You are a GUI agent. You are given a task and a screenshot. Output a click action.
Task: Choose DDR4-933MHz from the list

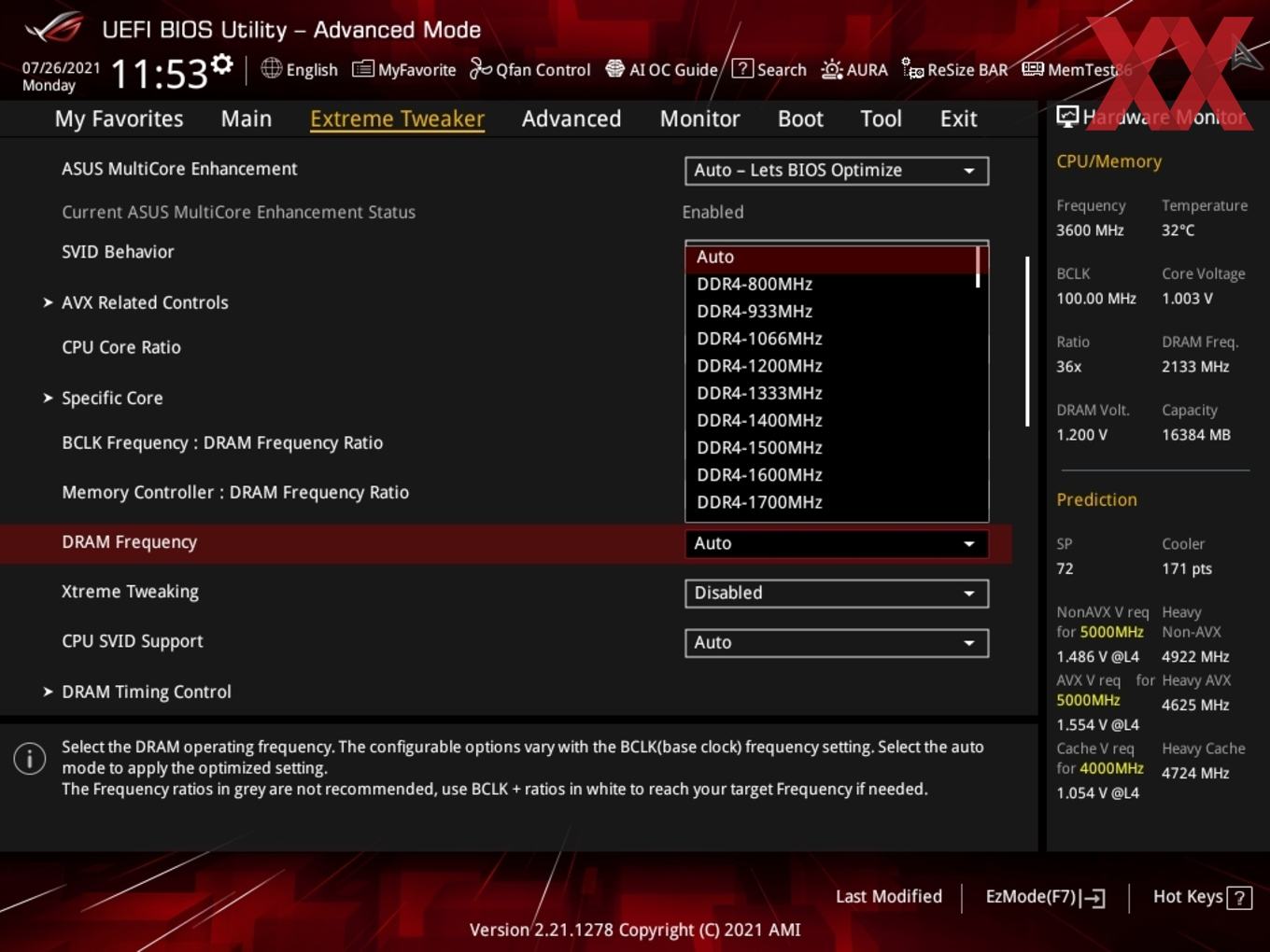point(831,311)
